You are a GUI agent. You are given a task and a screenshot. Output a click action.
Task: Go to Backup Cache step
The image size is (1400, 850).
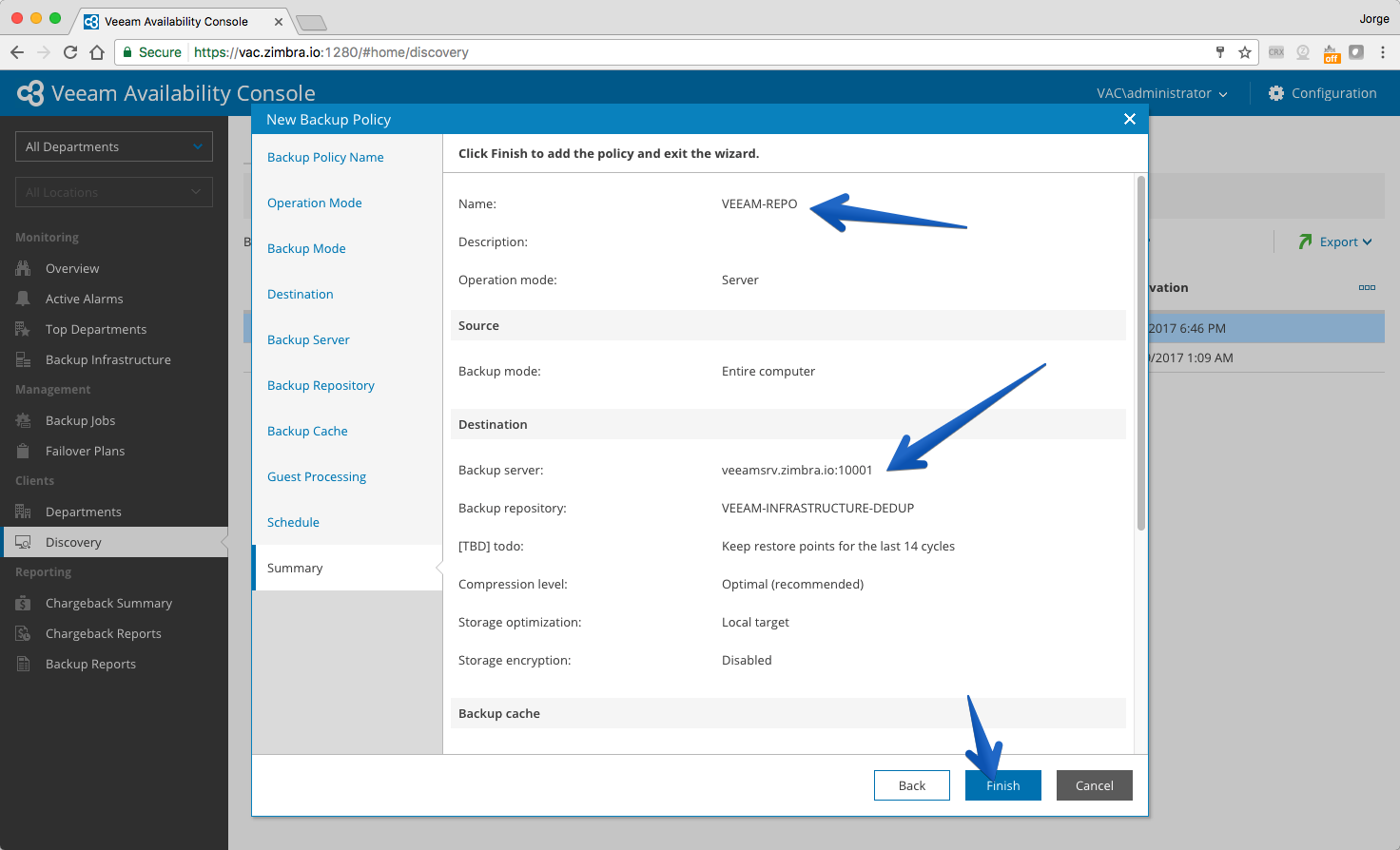click(x=307, y=431)
